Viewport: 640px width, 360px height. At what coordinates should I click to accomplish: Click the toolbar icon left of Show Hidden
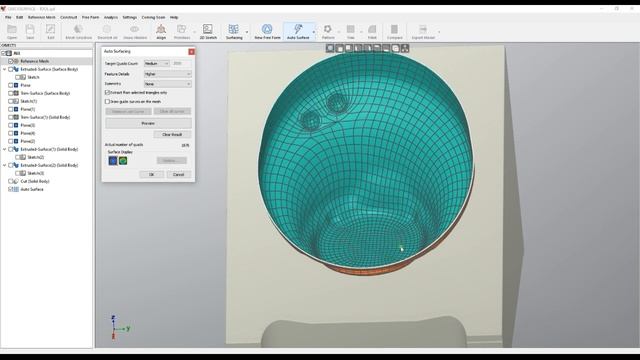click(x=107, y=29)
